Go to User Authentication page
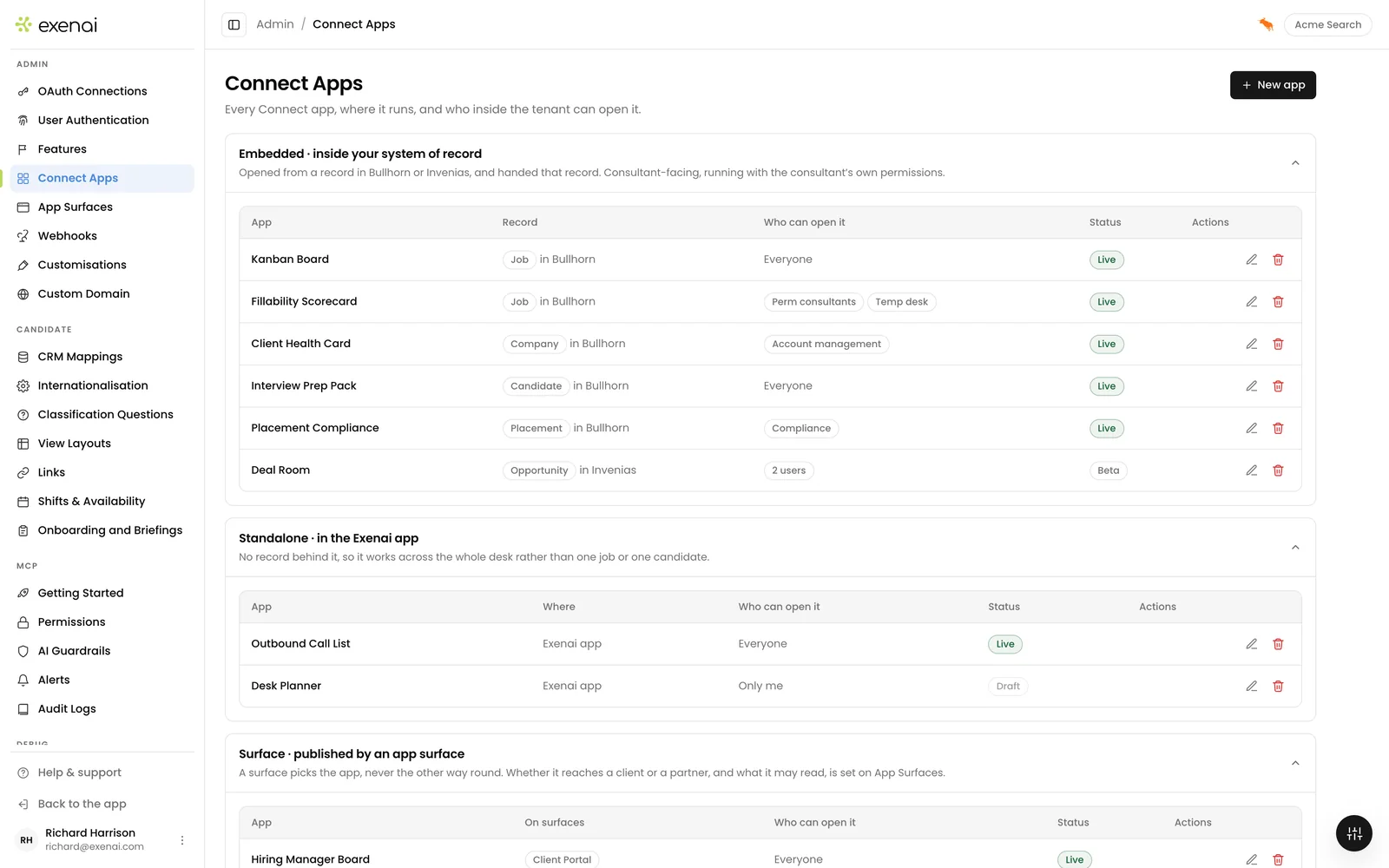The height and width of the screenshot is (868, 1389). pyautogui.click(x=102, y=120)
